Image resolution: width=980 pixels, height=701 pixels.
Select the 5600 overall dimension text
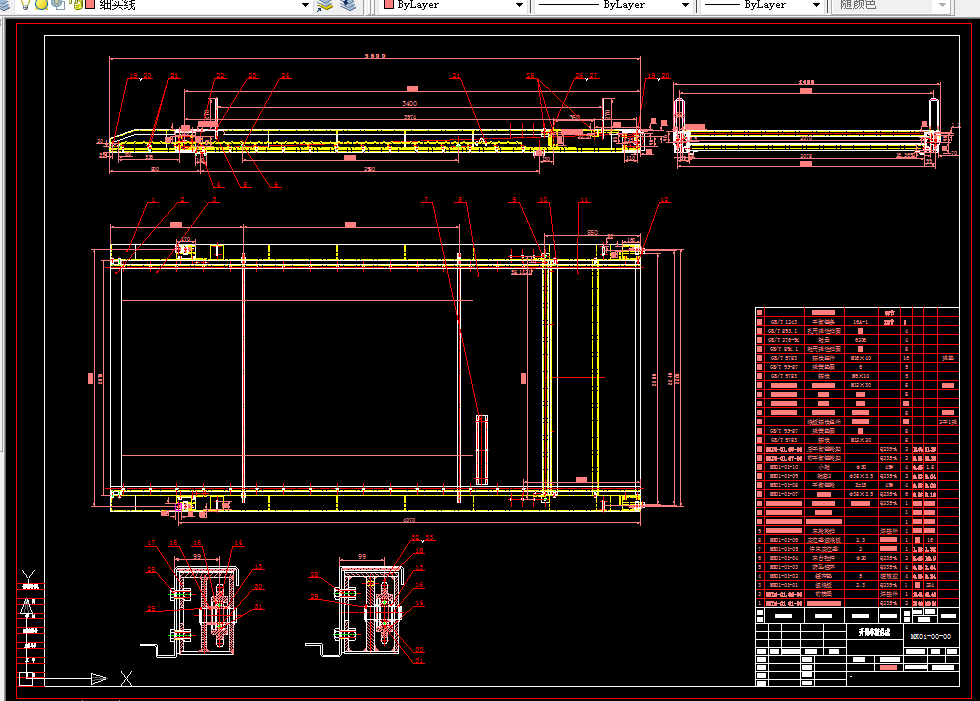click(x=375, y=56)
